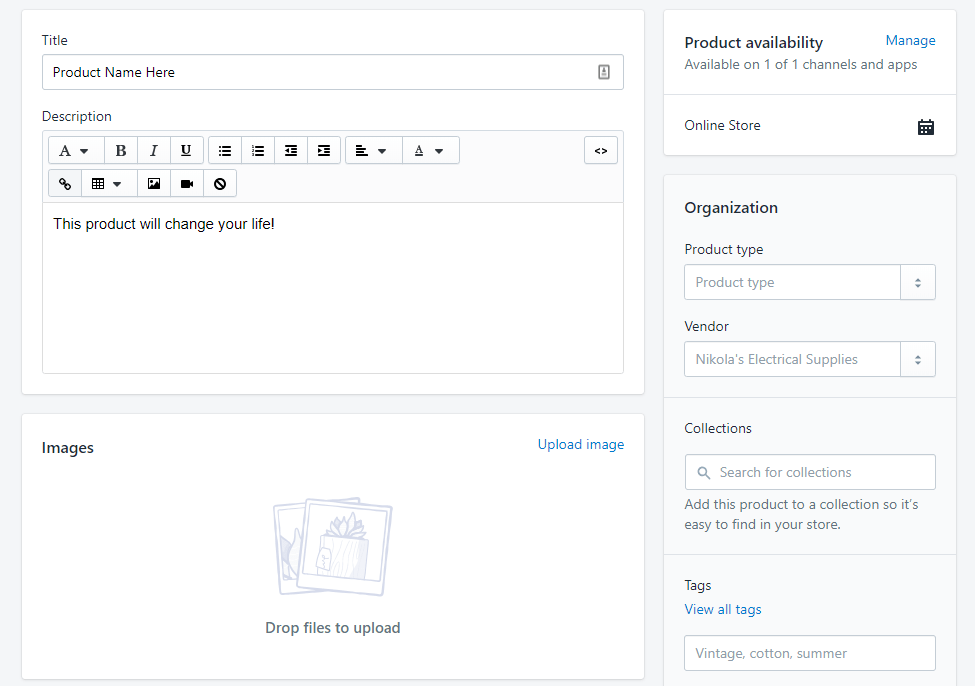975x686 pixels.
Task: Show HTML view with code button
Action: 601,151
